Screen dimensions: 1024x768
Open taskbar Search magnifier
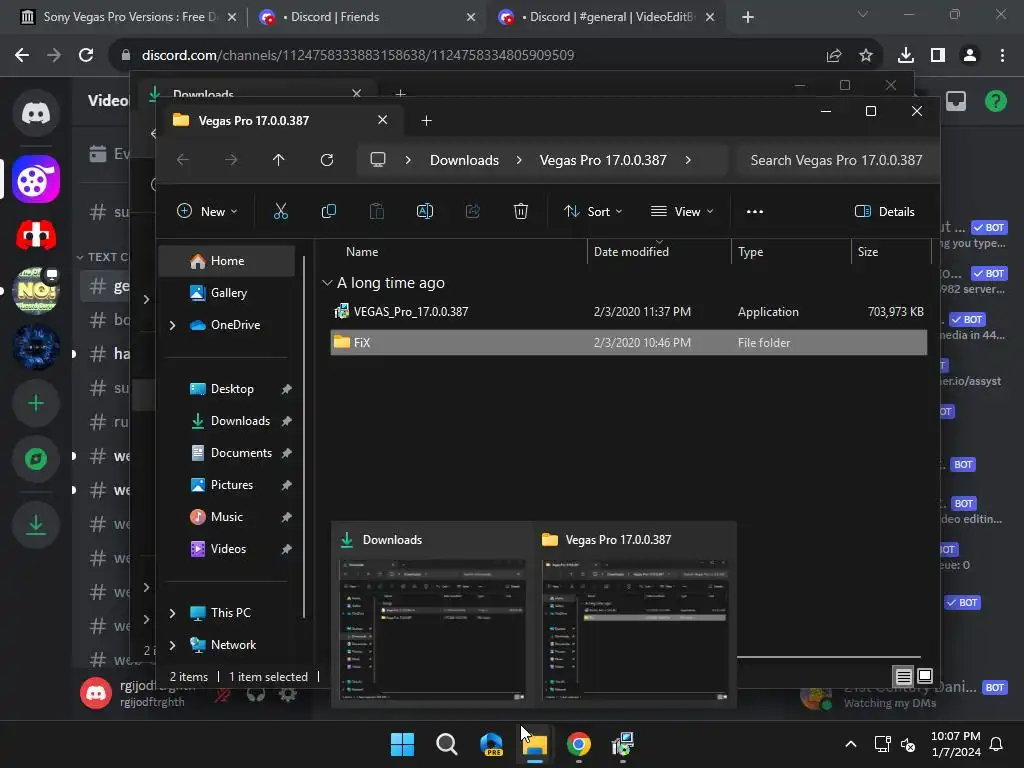click(x=447, y=744)
